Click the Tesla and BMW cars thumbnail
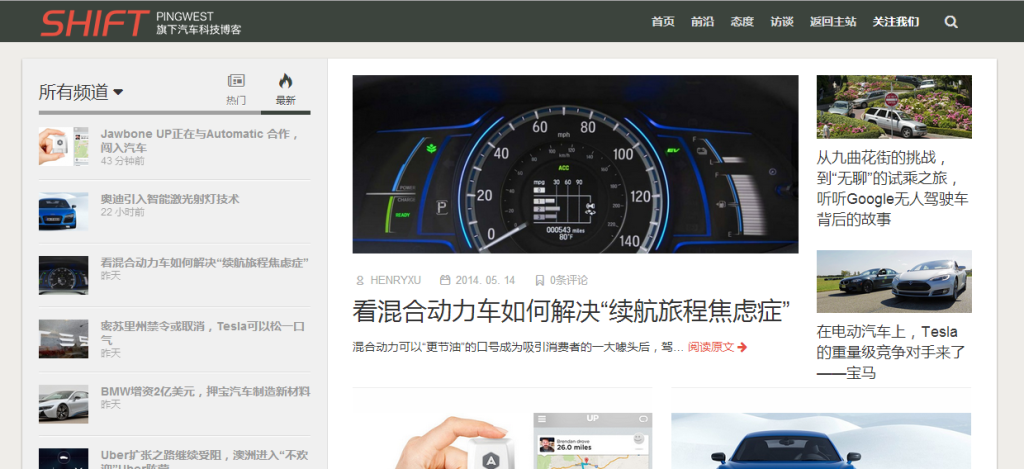Image resolution: width=1024 pixels, height=469 pixels. 894,282
